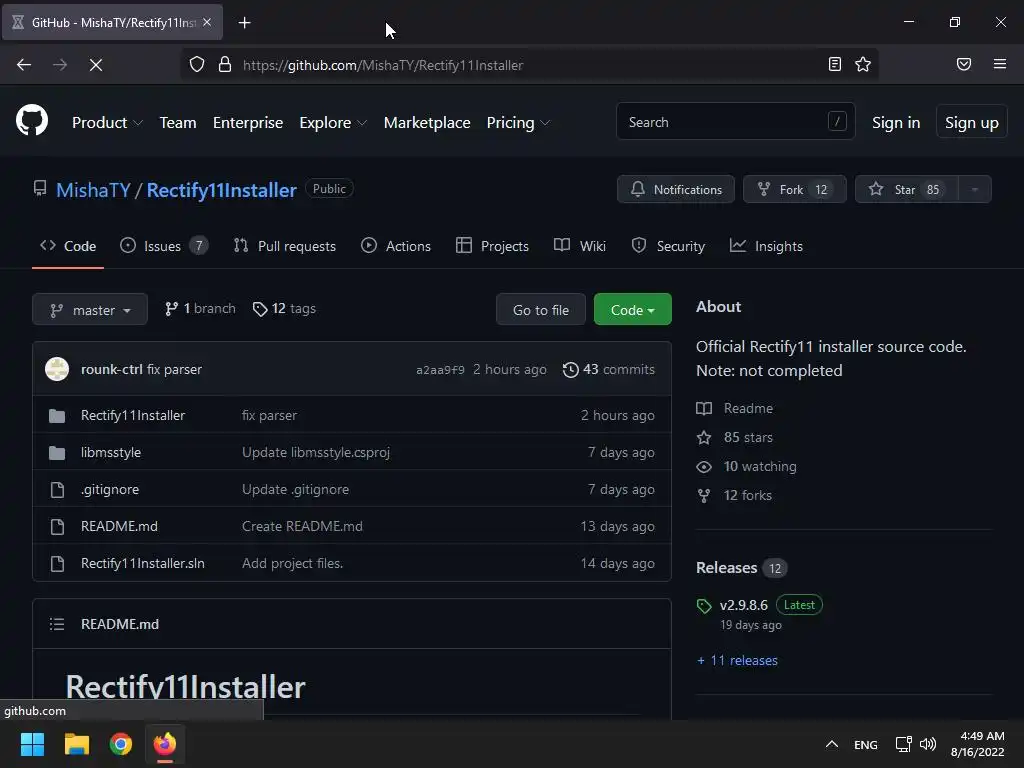Screen dimensions: 1024x768
Task: Click rounk-ctrl avatar image
Action: coord(57,369)
